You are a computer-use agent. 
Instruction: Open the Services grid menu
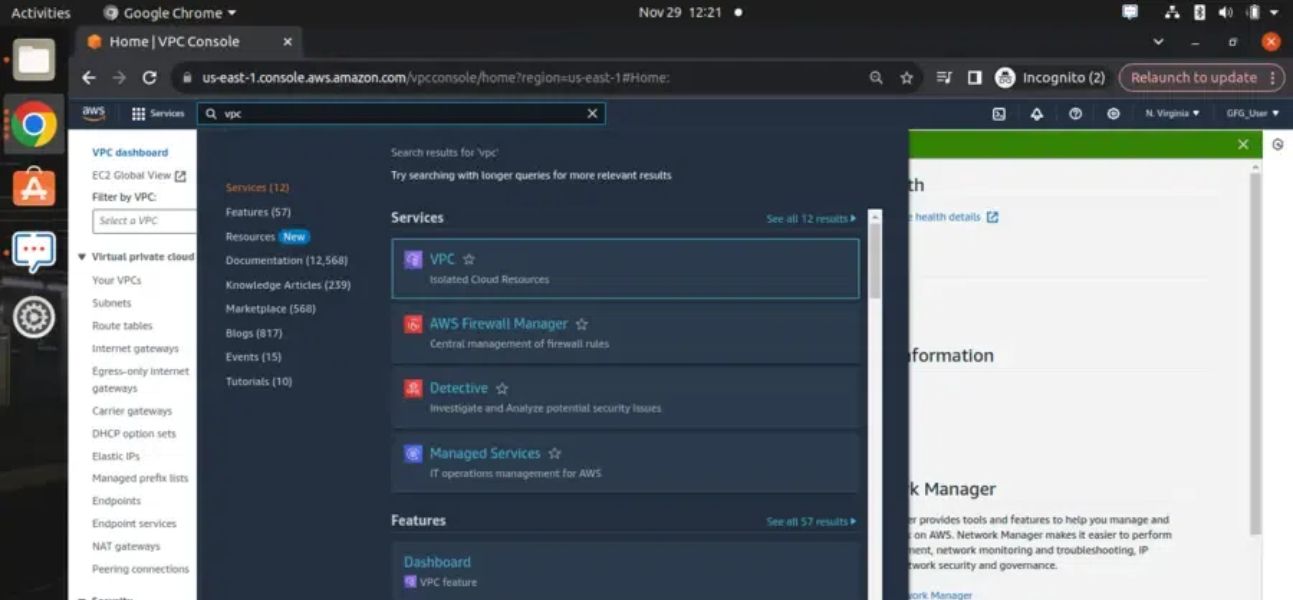(157, 114)
